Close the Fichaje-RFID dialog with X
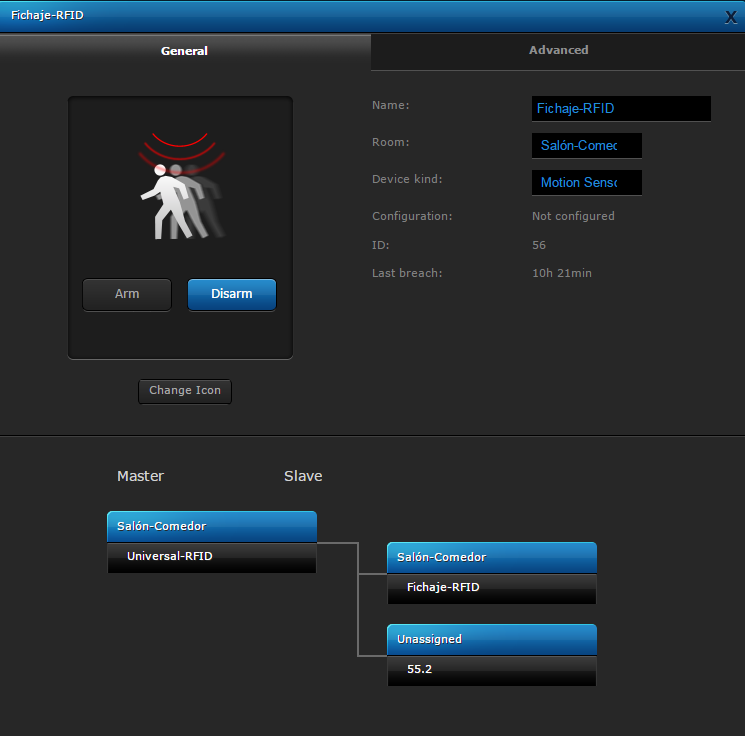The height and width of the screenshot is (736, 745). (x=731, y=18)
